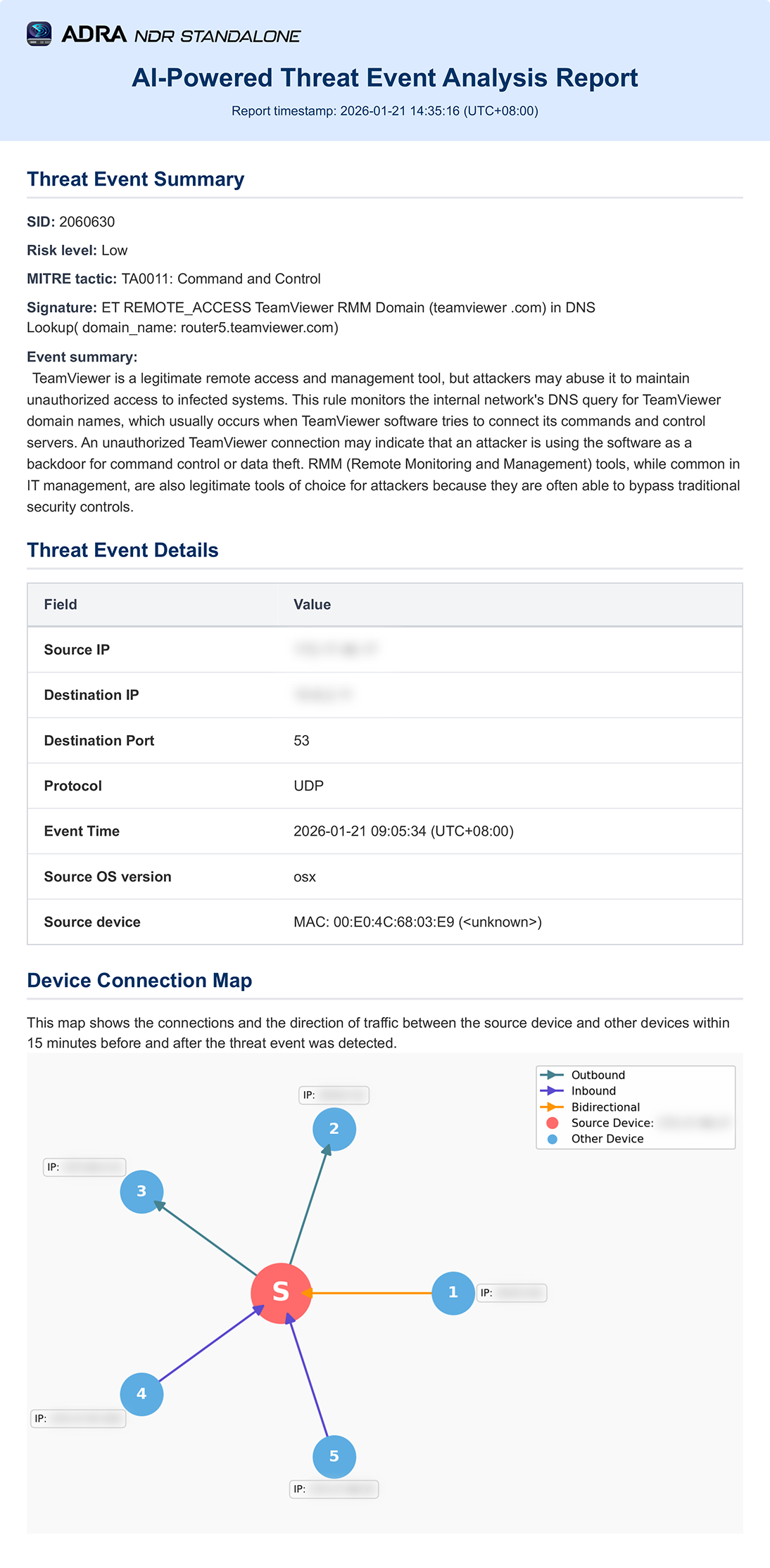This screenshot has width=770, height=1568.
Task: Click device node 1 in connection map
Action: click(x=453, y=1293)
